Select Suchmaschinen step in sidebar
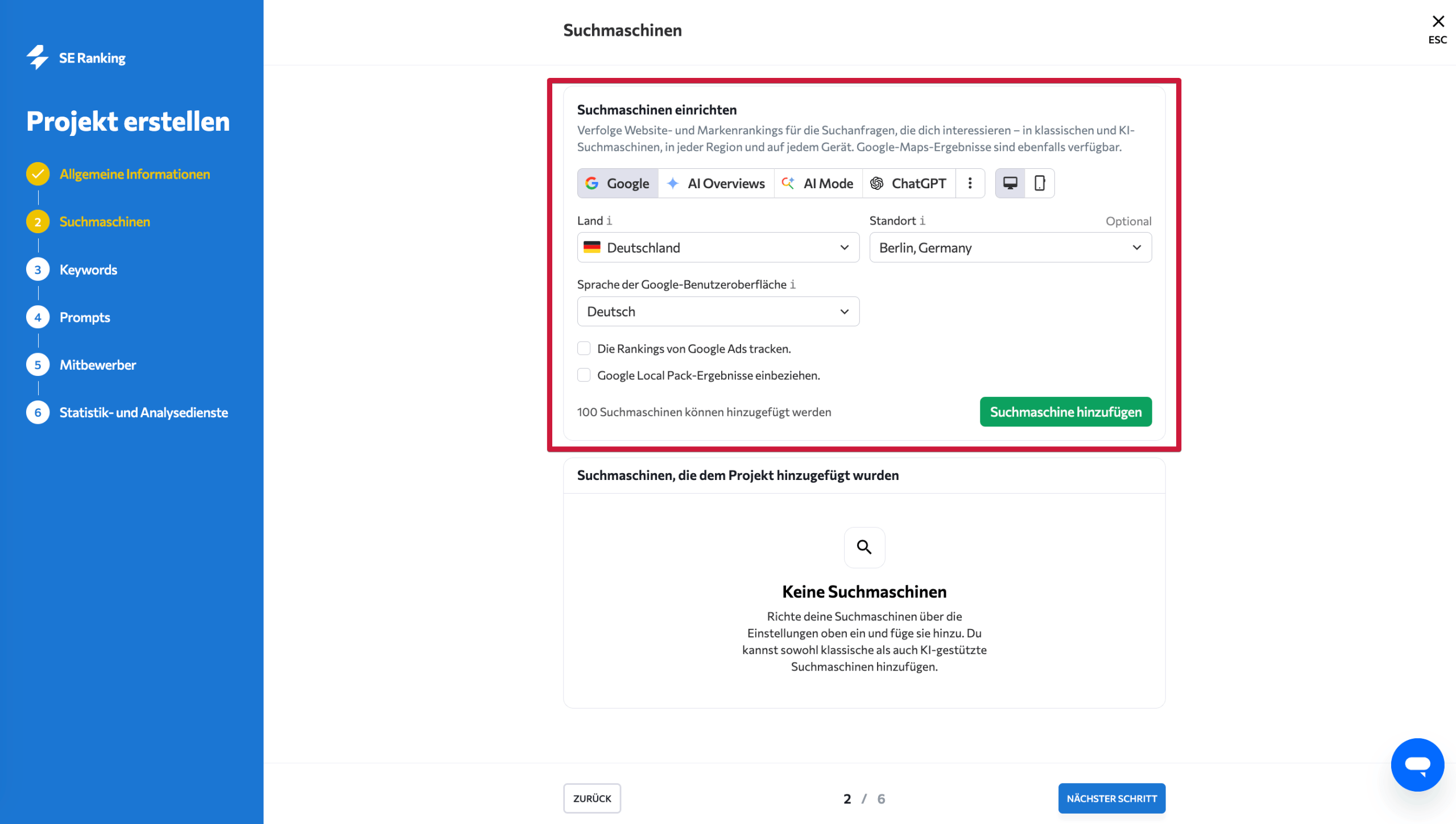Screen dimensions: 1456x824 pyautogui.click(x=105, y=222)
